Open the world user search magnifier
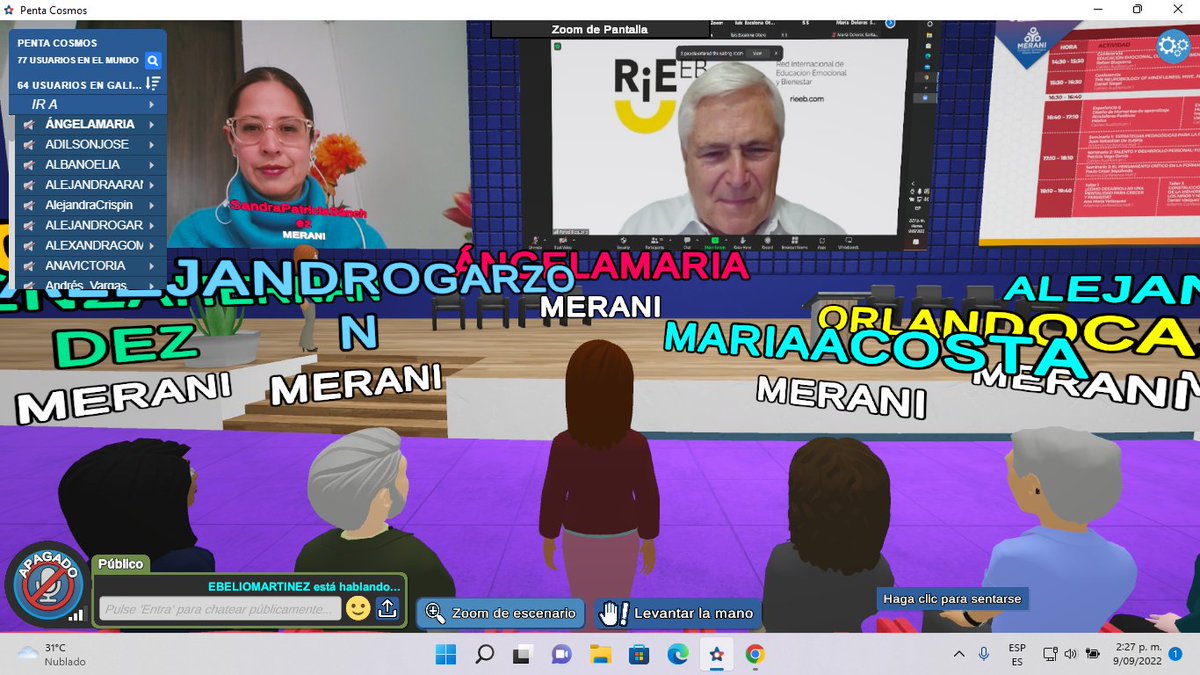The width and height of the screenshot is (1200, 675). [153, 61]
